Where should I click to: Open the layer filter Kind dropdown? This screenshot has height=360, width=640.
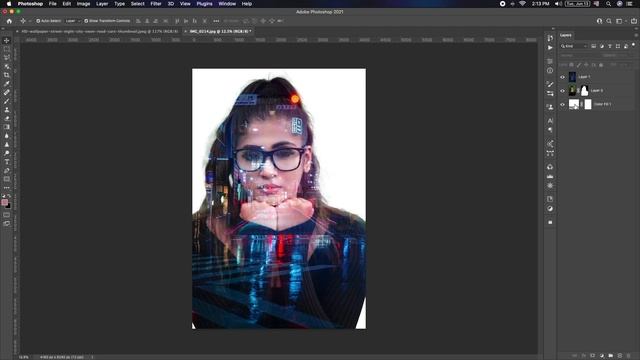click(574, 46)
